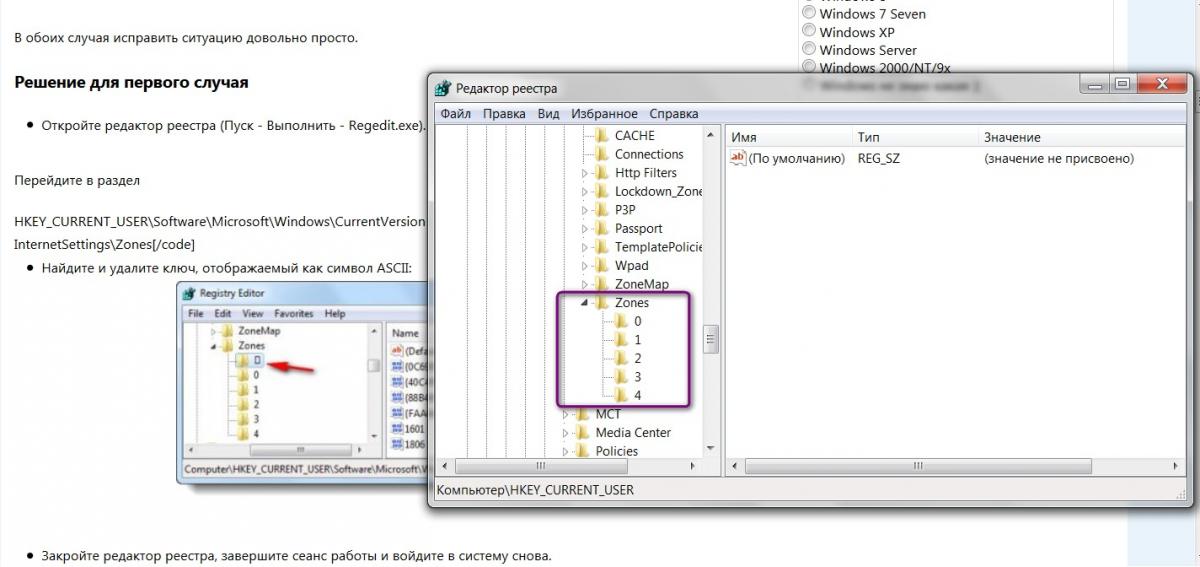This screenshot has height=567, width=1200.
Task: Click the Passport folder icon
Action: point(601,228)
